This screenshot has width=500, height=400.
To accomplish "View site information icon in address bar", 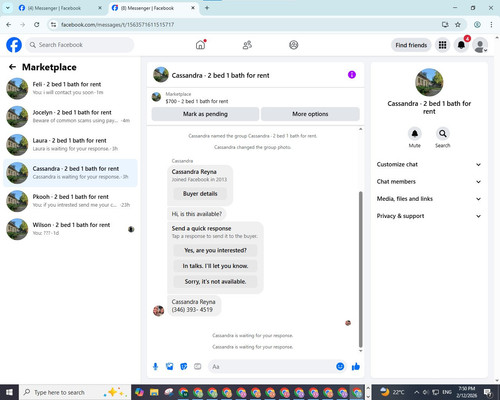I will (x=53, y=25).
